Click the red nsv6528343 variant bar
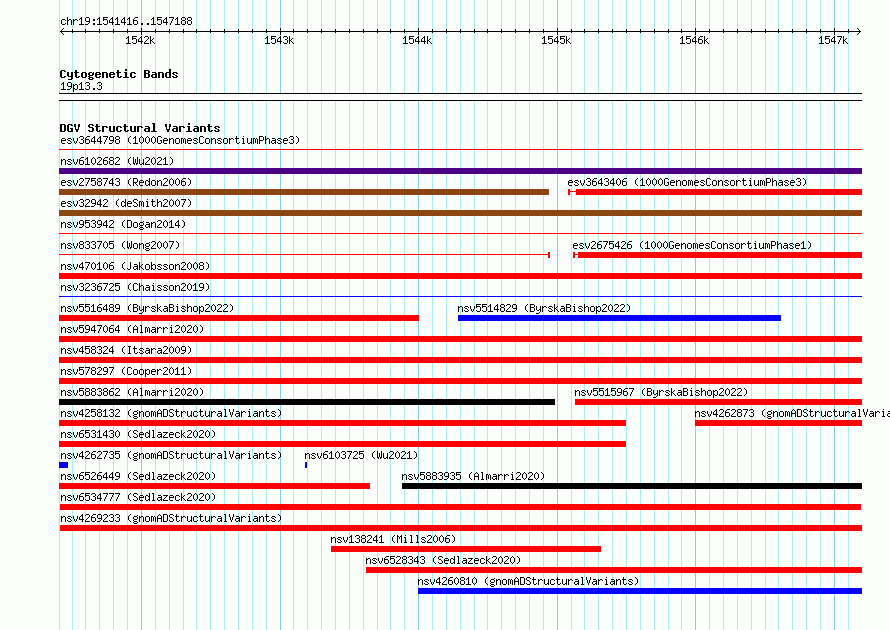Viewport: 890px width, 630px height. tap(614, 570)
